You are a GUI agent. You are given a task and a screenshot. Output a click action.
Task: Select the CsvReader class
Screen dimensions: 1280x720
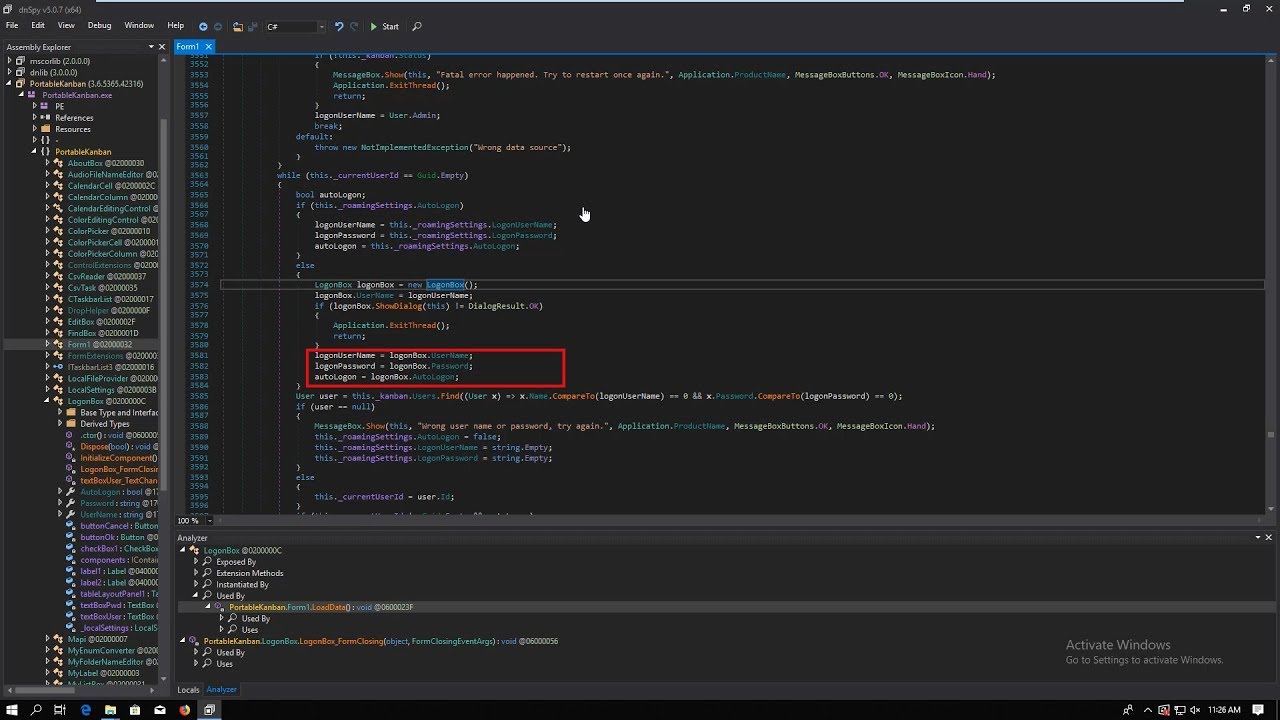point(107,276)
